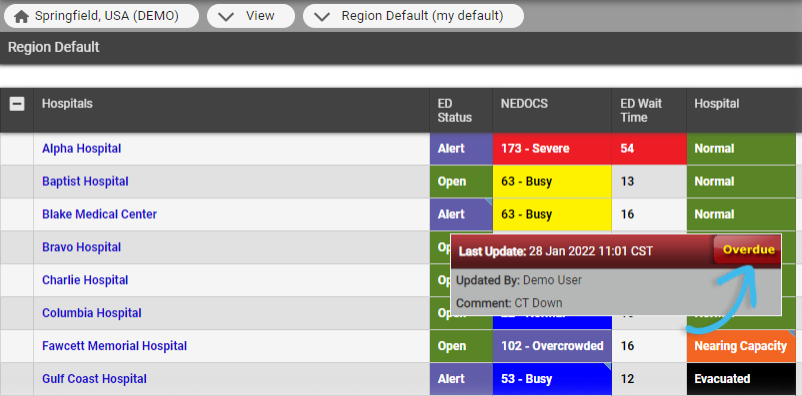Open the Region Default (my default) dropdown
This screenshot has width=802, height=396.
click(x=413, y=16)
